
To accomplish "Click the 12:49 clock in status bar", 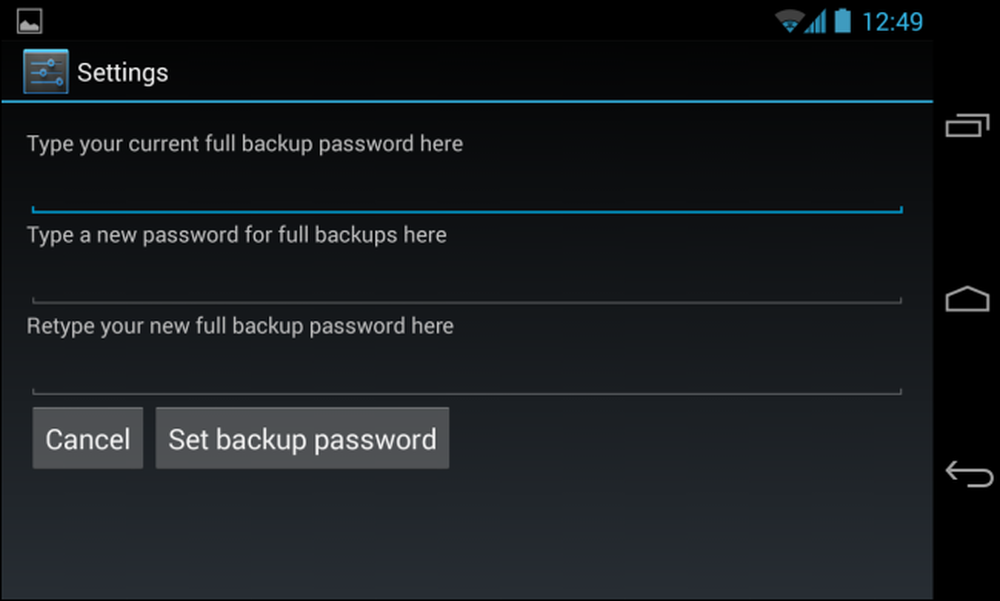I will 892,22.
